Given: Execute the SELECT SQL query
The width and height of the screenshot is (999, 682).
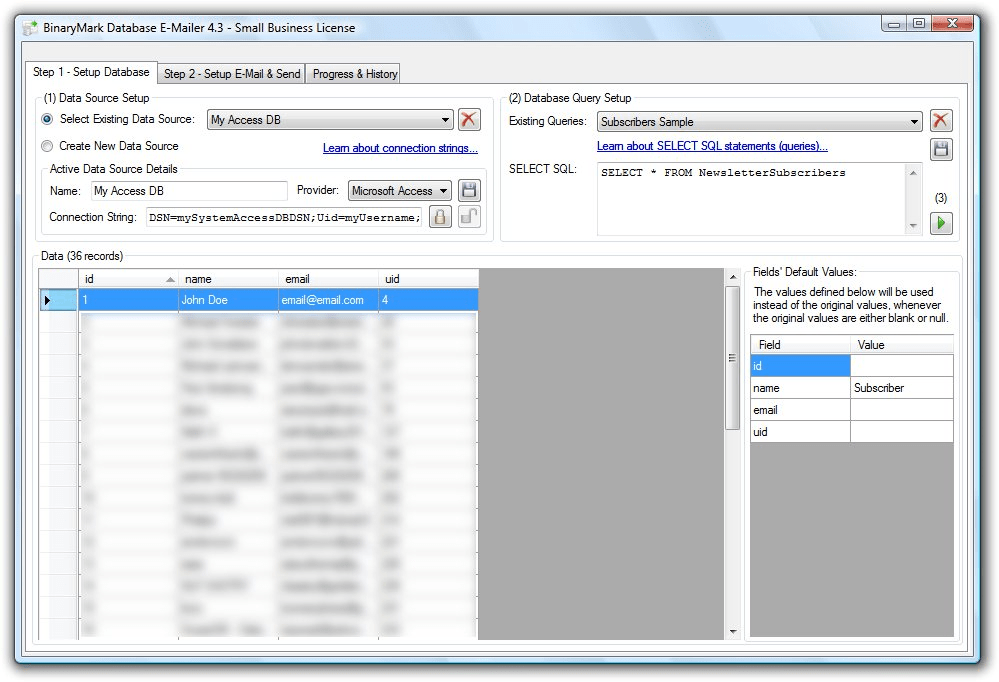Looking at the screenshot, I should (x=941, y=223).
